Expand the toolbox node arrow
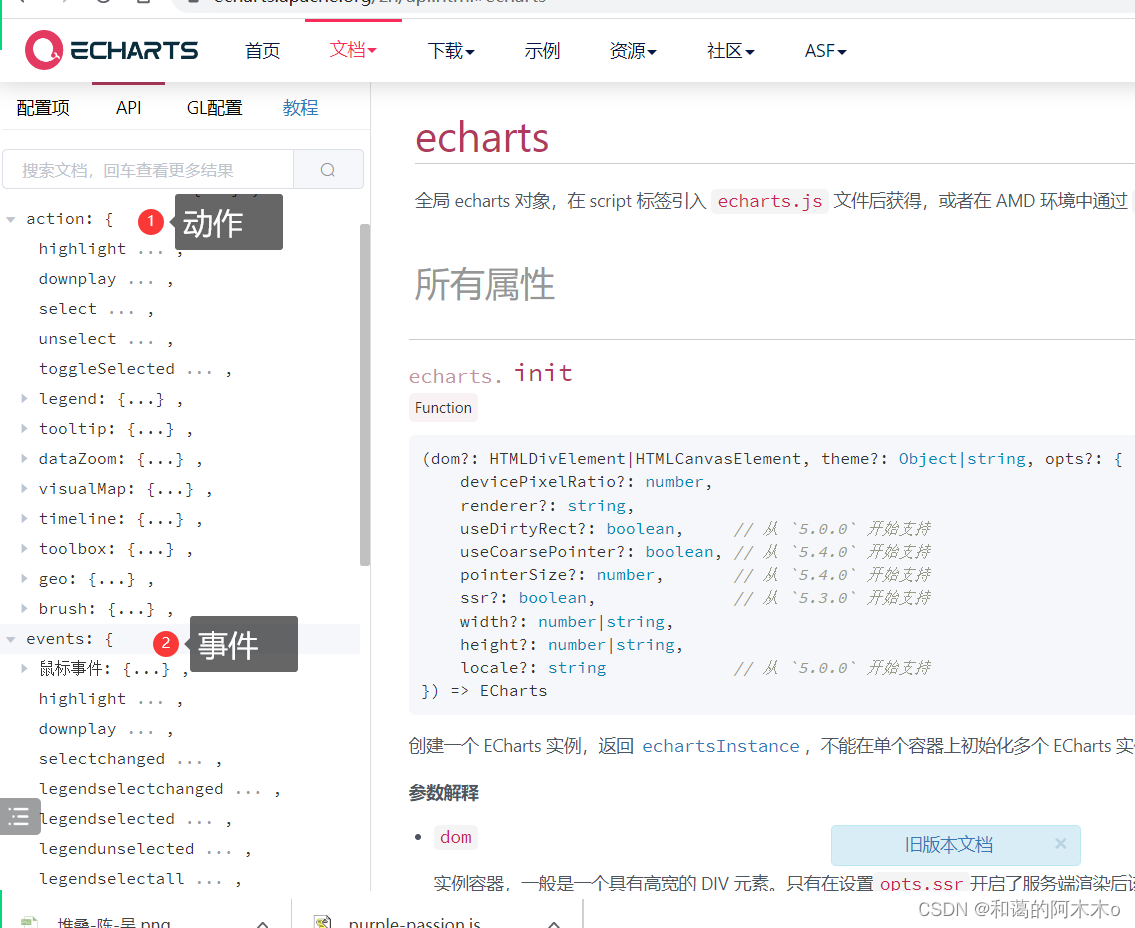 tap(24, 549)
